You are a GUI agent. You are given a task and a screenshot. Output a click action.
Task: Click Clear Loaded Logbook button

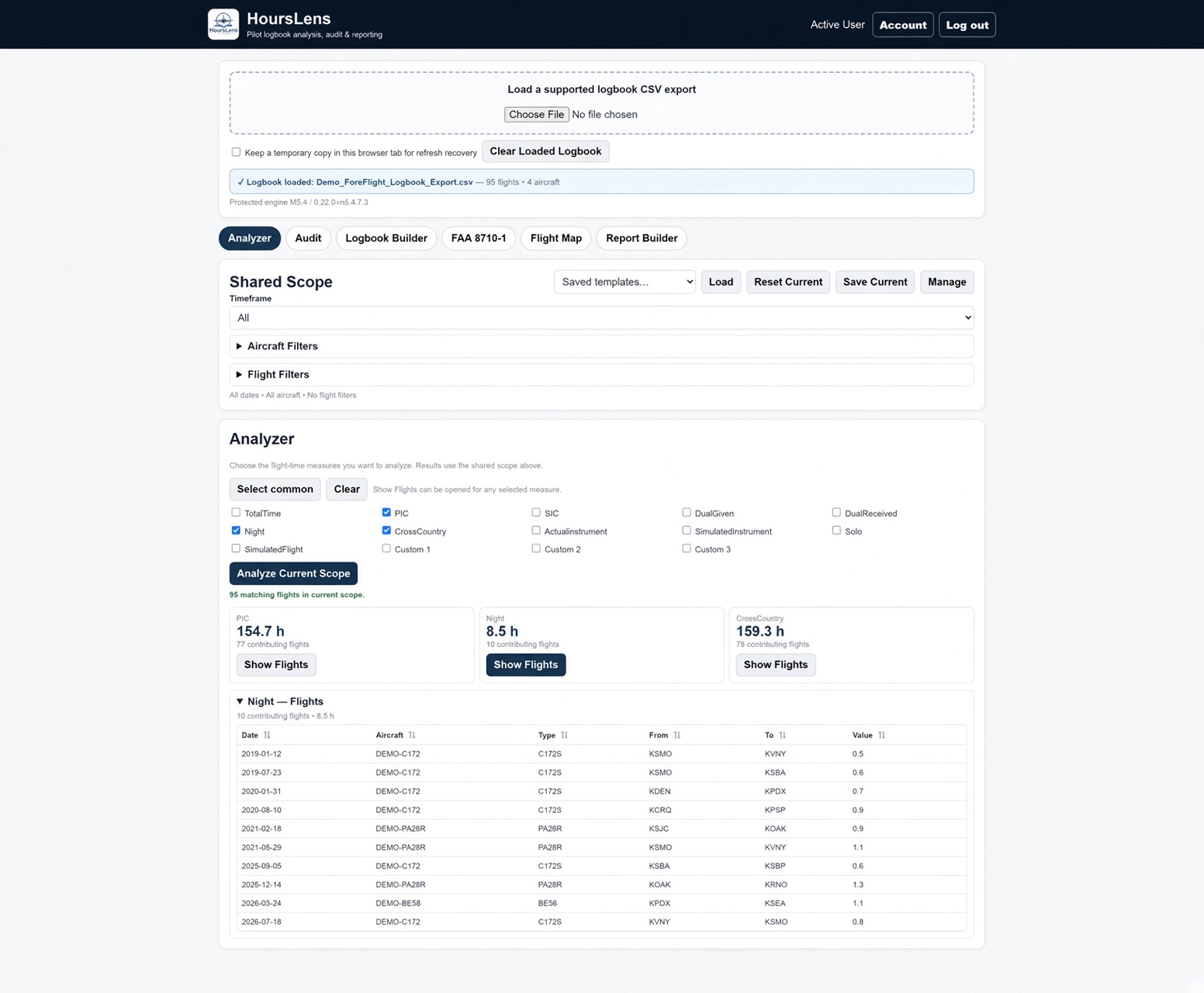pos(545,151)
